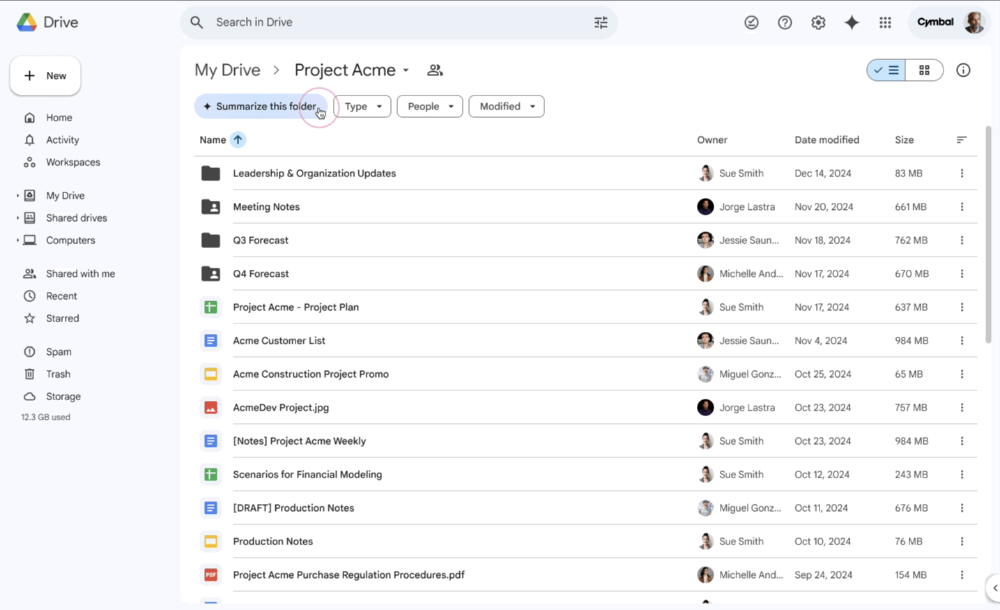Select the Scenarios for Financial Modeling file
This screenshot has height=610, width=1000.
[307, 475]
